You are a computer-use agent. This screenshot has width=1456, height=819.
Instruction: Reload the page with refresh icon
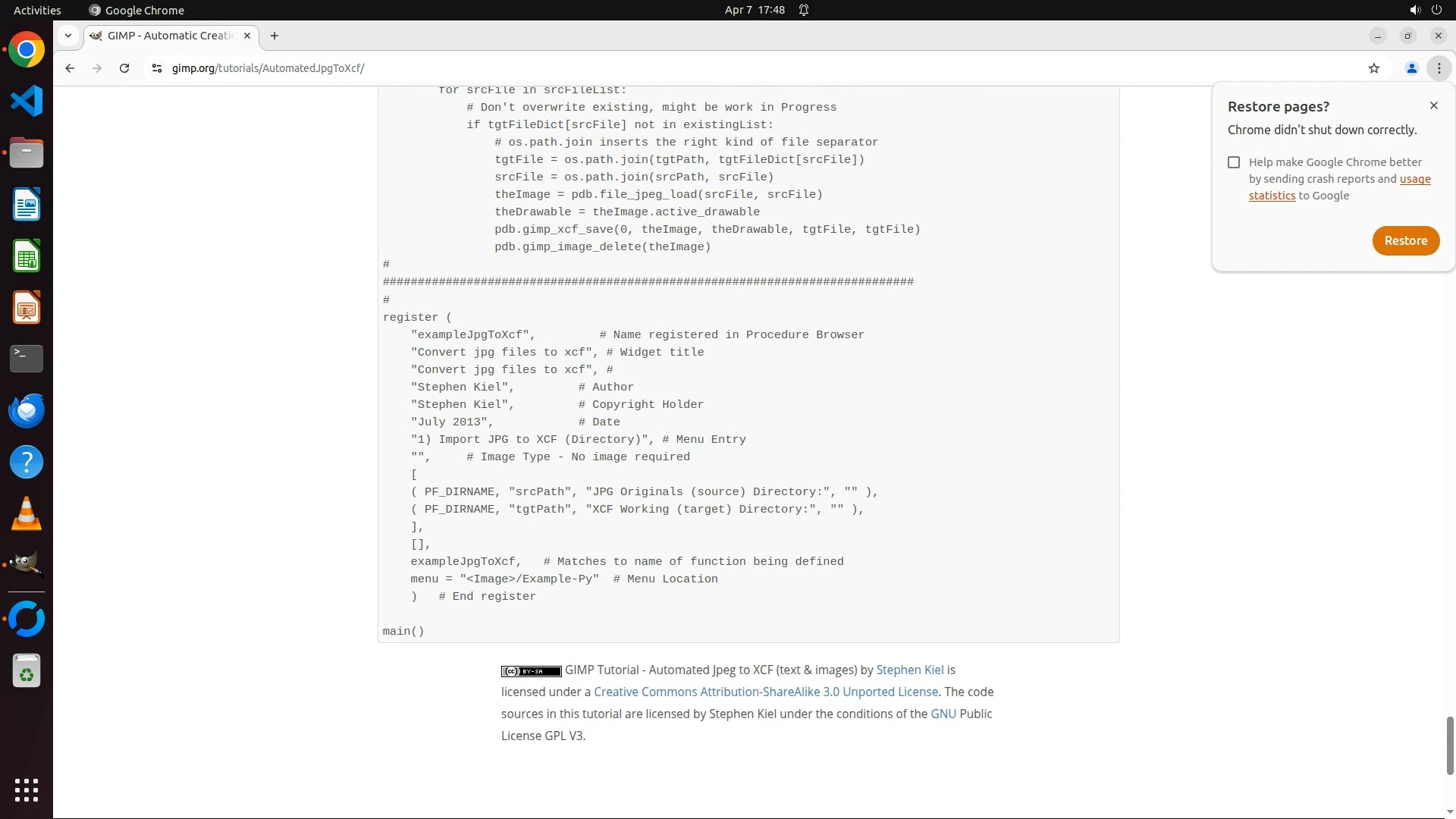click(x=124, y=68)
